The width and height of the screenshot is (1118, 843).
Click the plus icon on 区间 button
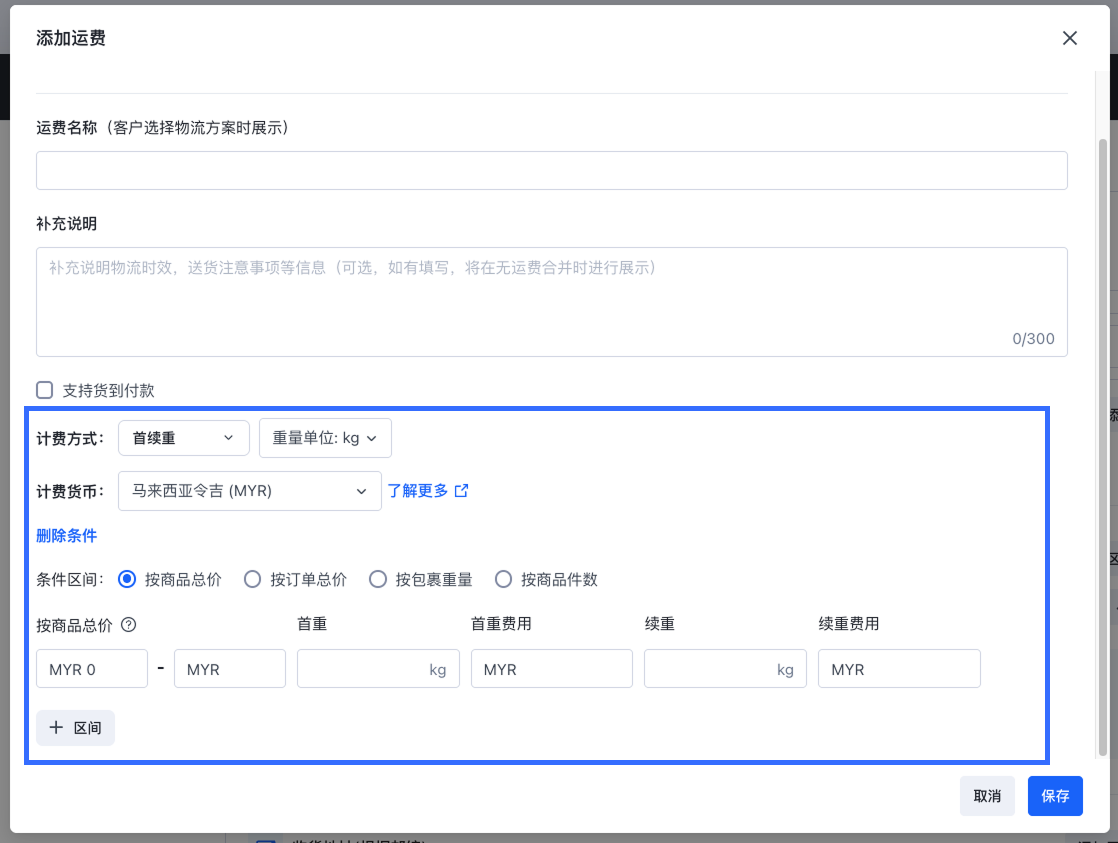tap(57, 728)
